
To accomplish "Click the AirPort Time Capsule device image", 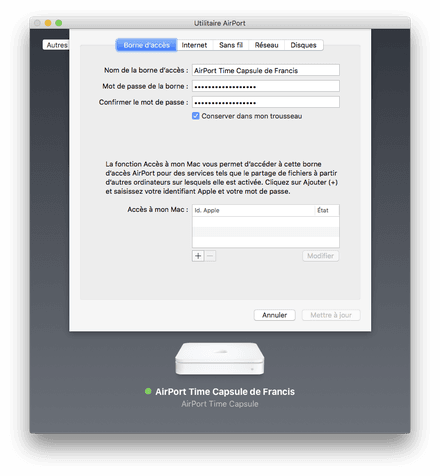I will click(x=220, y=359).
